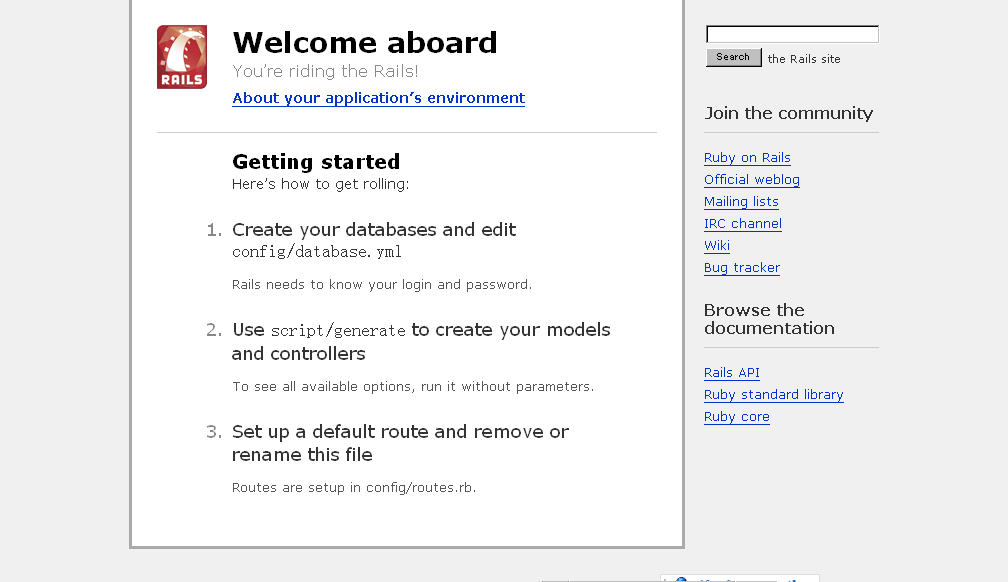Open the Ruby standard library link
This screenshot has width=1008, height=582.
pyautogui.click(x=773, y=394)
